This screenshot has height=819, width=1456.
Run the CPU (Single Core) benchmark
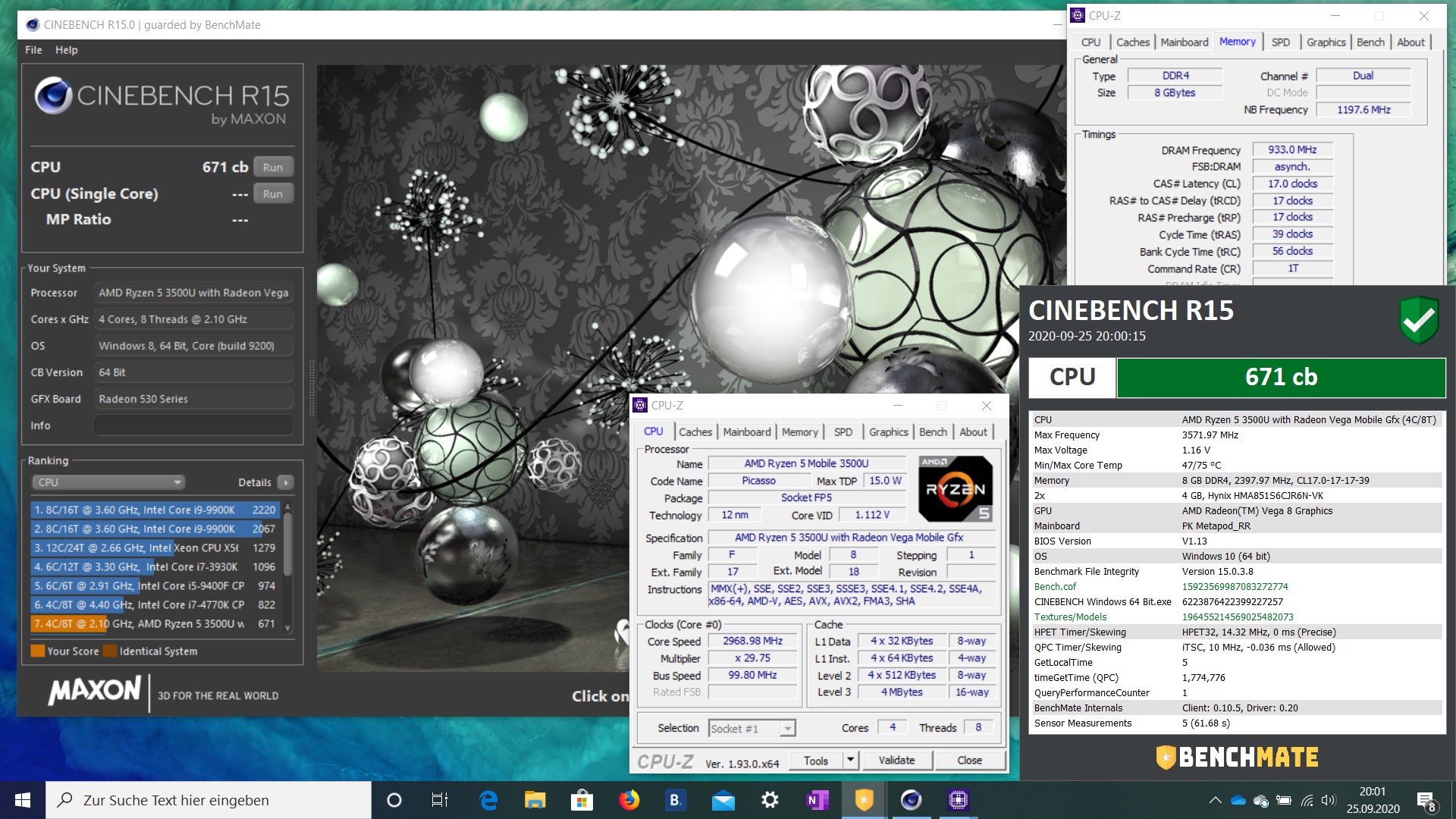(x=273, y=194)
